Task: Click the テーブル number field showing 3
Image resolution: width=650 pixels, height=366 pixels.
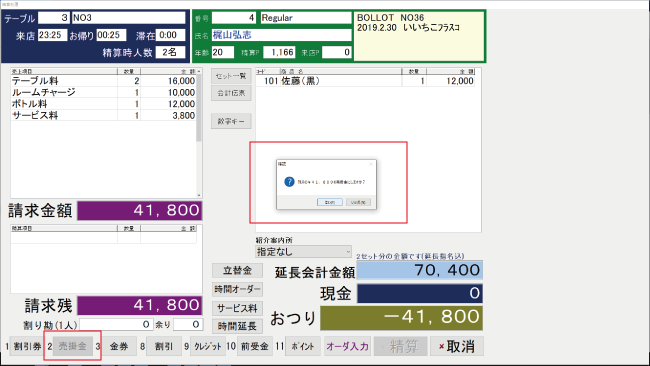Action: tap(53, 18)
